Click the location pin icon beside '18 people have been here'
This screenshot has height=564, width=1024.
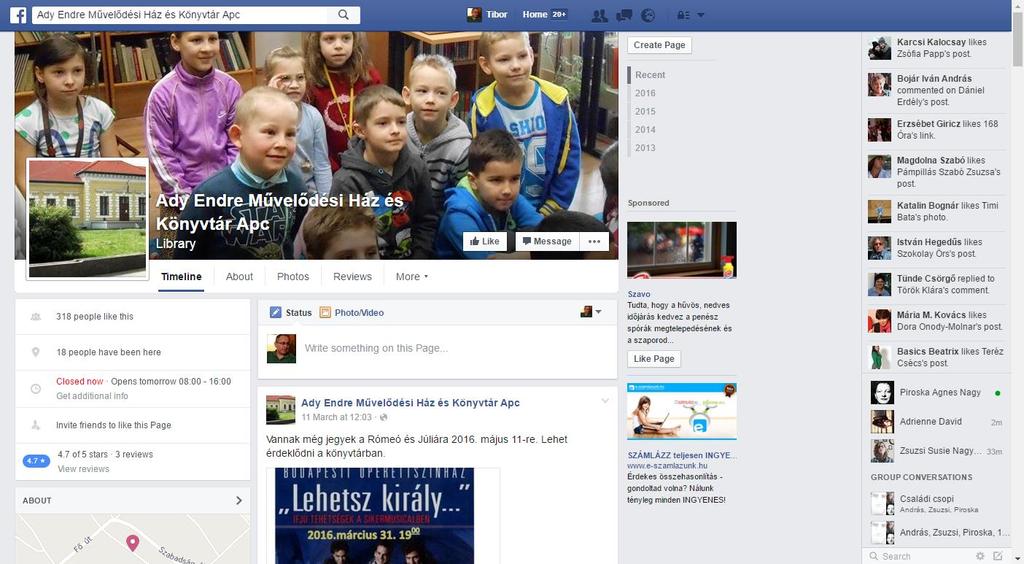click(x=36, y=352)
